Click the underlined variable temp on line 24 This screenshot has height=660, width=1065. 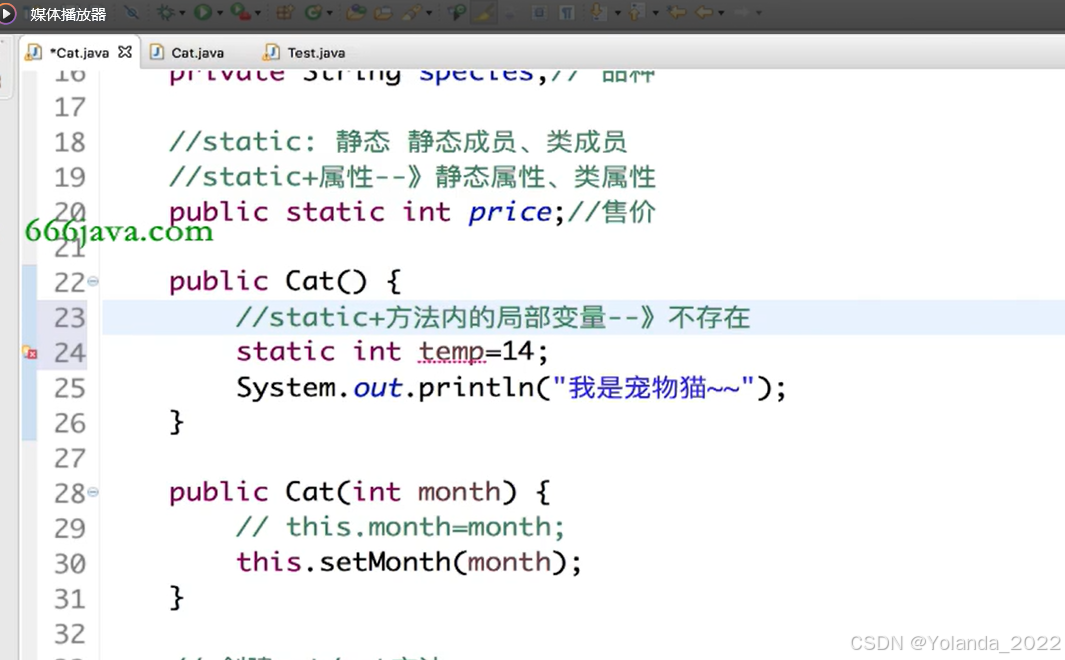pos(451,352)
